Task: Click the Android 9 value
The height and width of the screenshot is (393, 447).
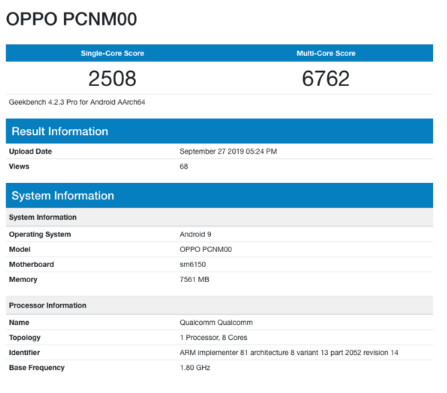Action: (x=195, y=234)
